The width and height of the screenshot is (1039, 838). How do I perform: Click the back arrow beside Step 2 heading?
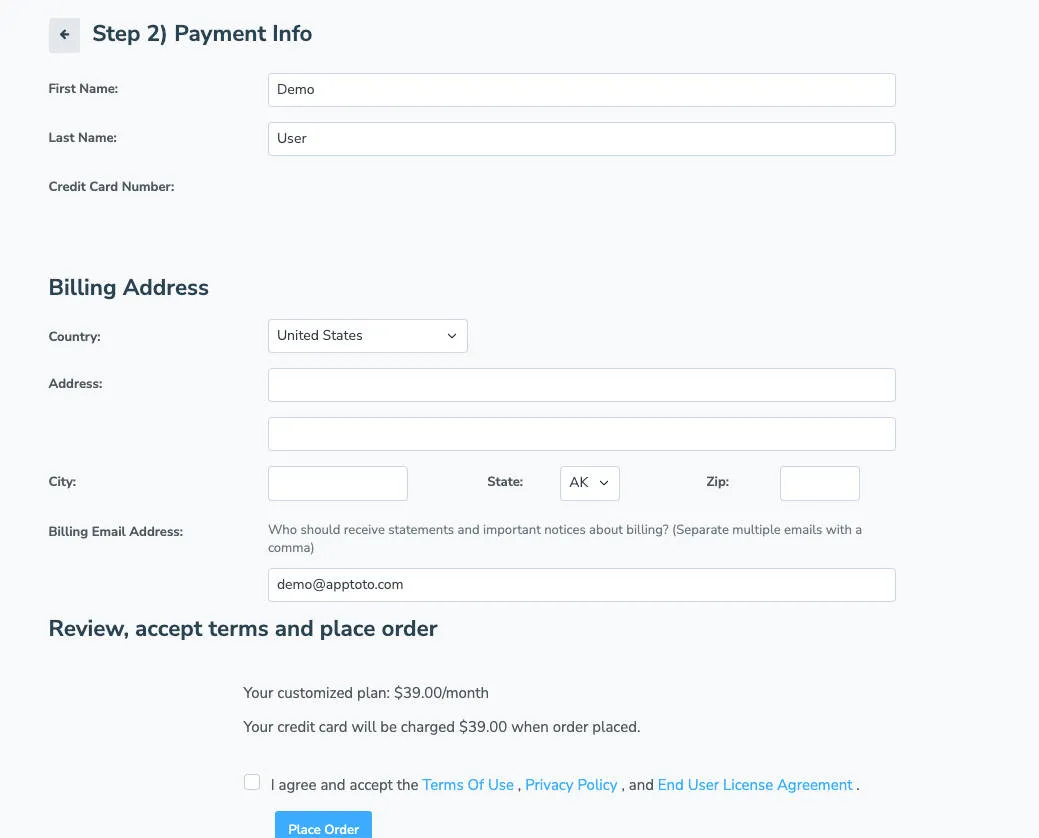(63, 35)
